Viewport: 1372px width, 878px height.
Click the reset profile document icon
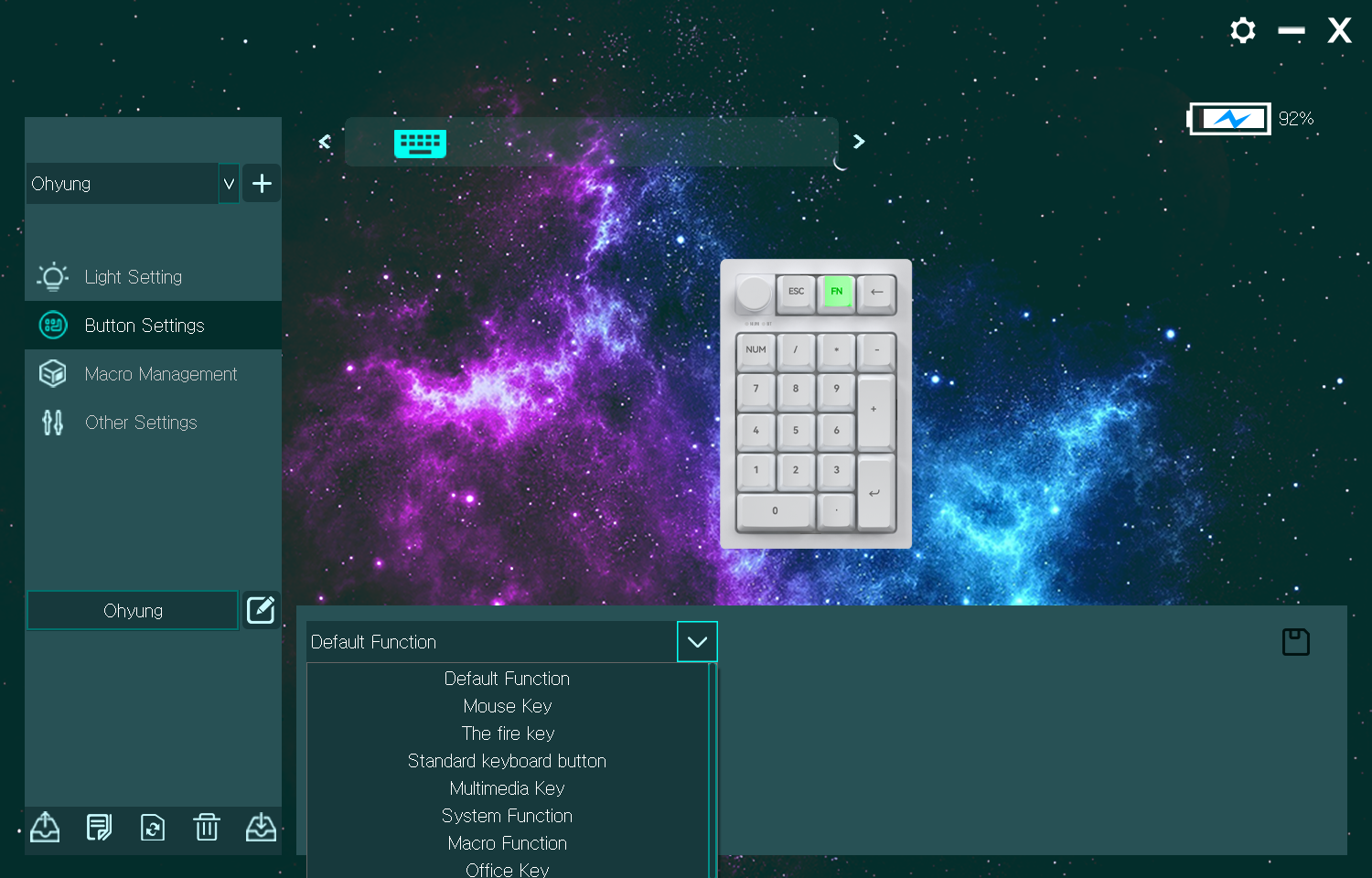pyautogui.click(x=153, y=828)
